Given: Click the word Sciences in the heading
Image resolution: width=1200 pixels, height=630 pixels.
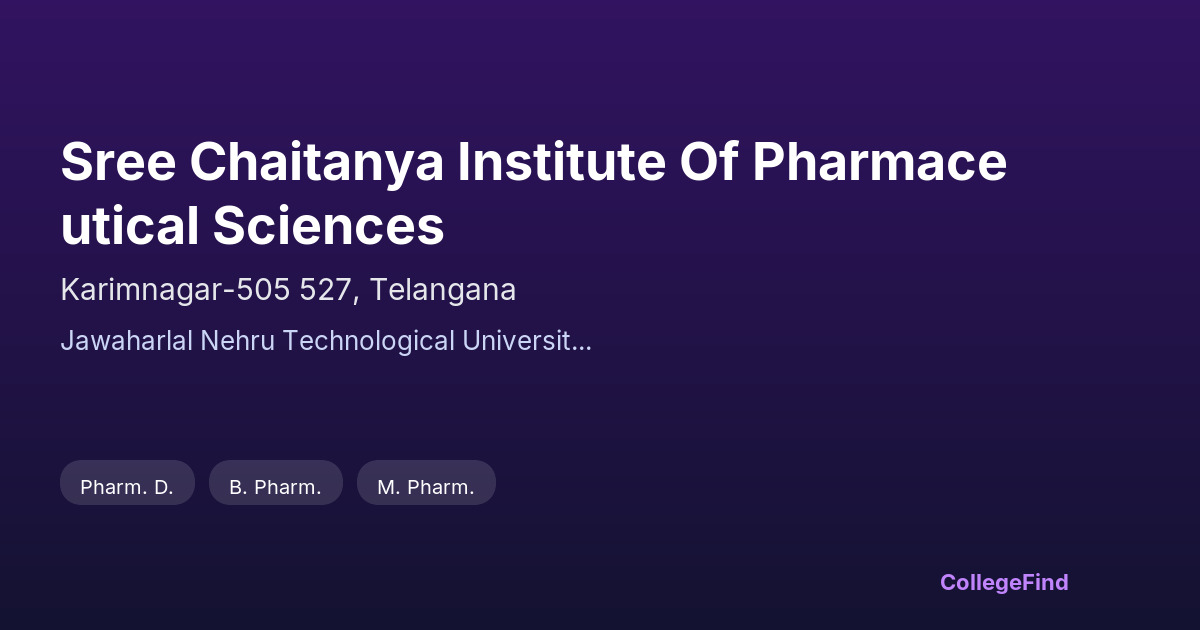Looking at the screenshot, I should pos(328,226).
